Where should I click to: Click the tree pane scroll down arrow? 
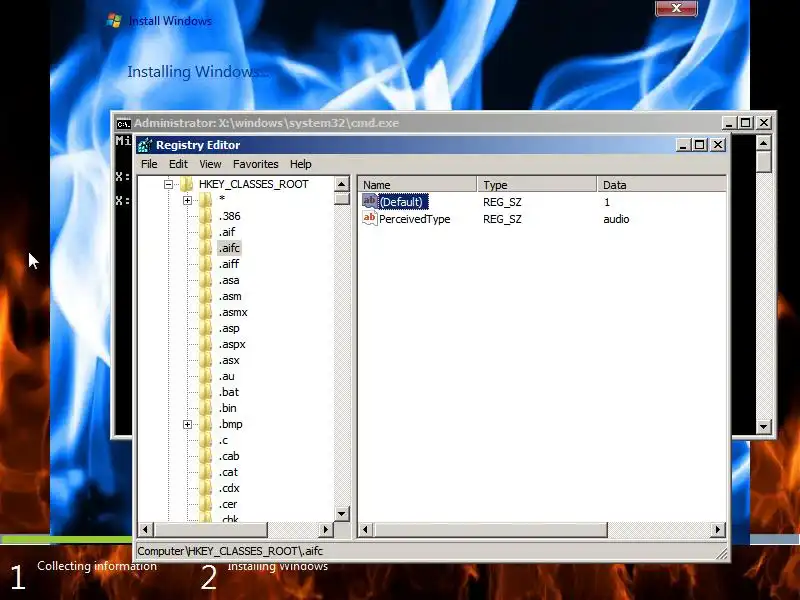coord(341,514)
